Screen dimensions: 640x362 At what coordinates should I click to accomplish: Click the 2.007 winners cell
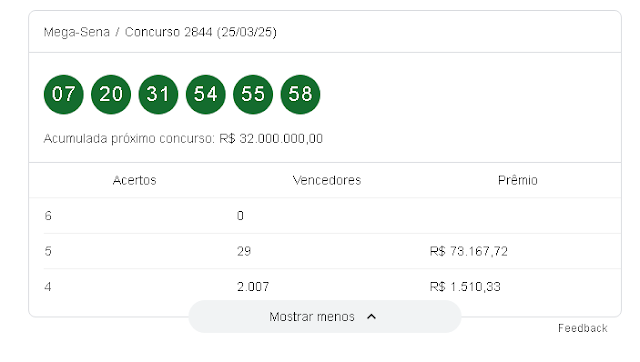tap(253, 286)
